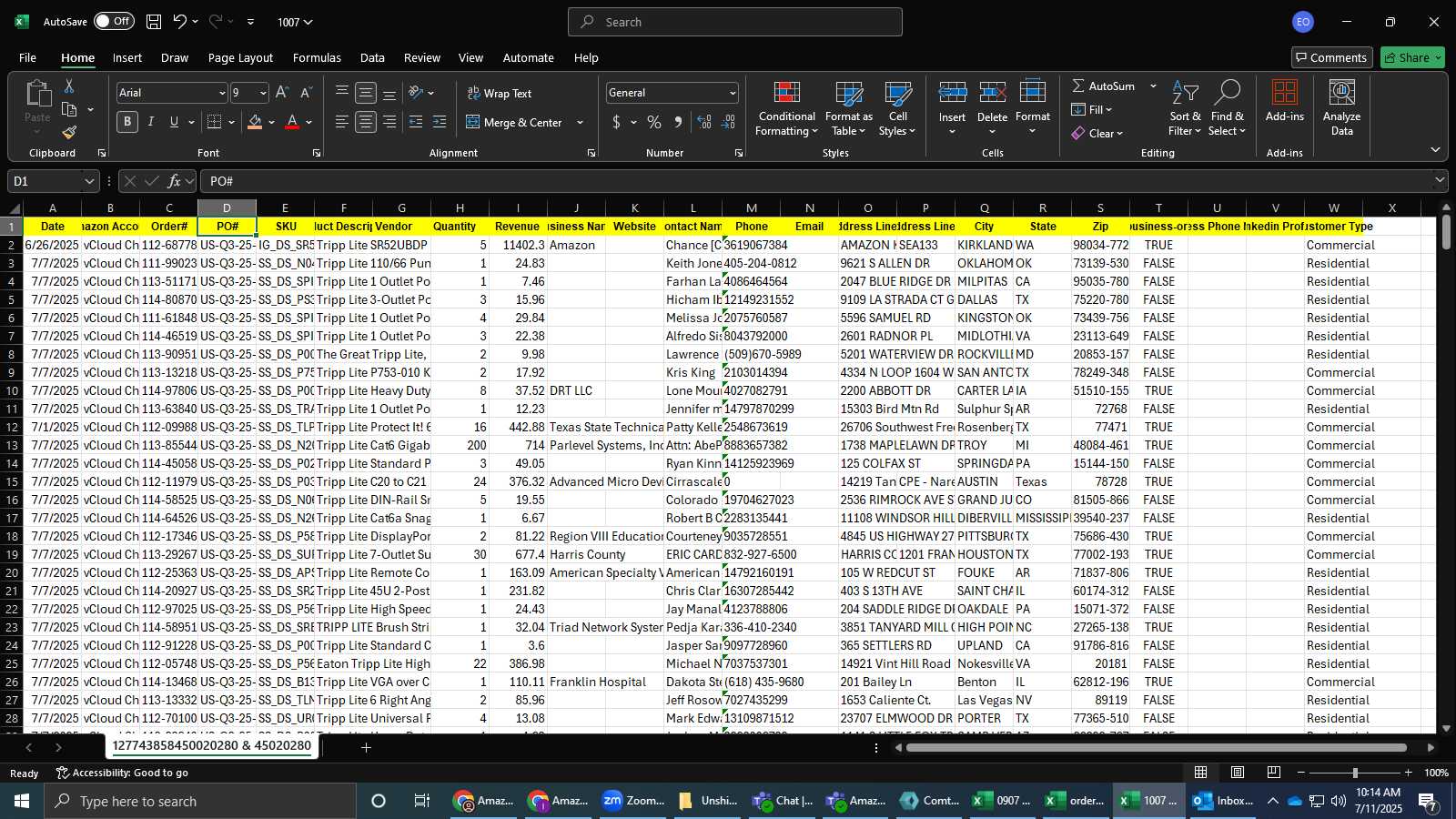This screenshot has height=819, width=1456.
Task: Click the Fill button in Editing group
Action: (1092, 109)
